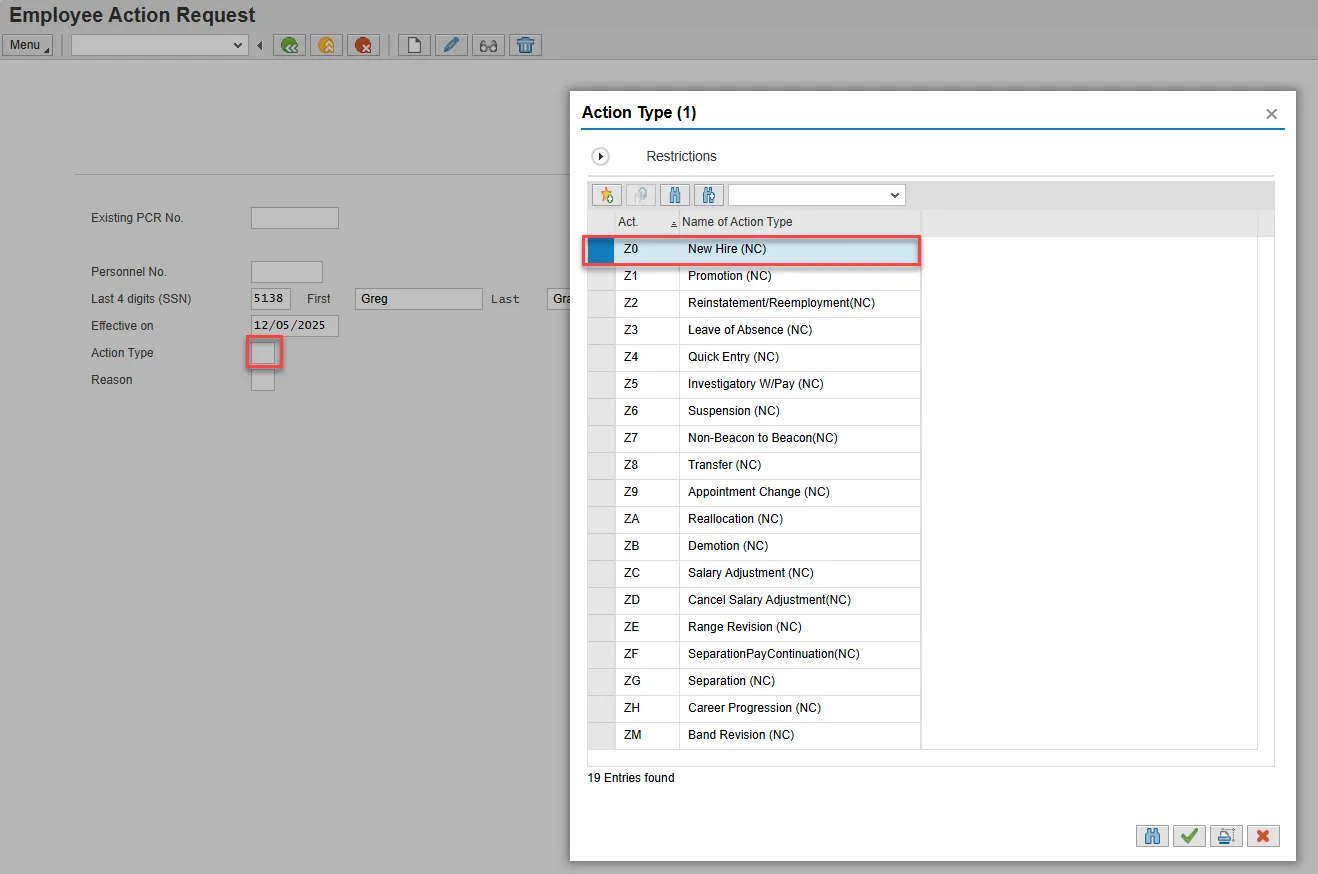Click the trash delete icon in main toolbar
Image resolution: width=1318 pixels, height=874 pixels.
pyautogui.click(x=525, y=45)
